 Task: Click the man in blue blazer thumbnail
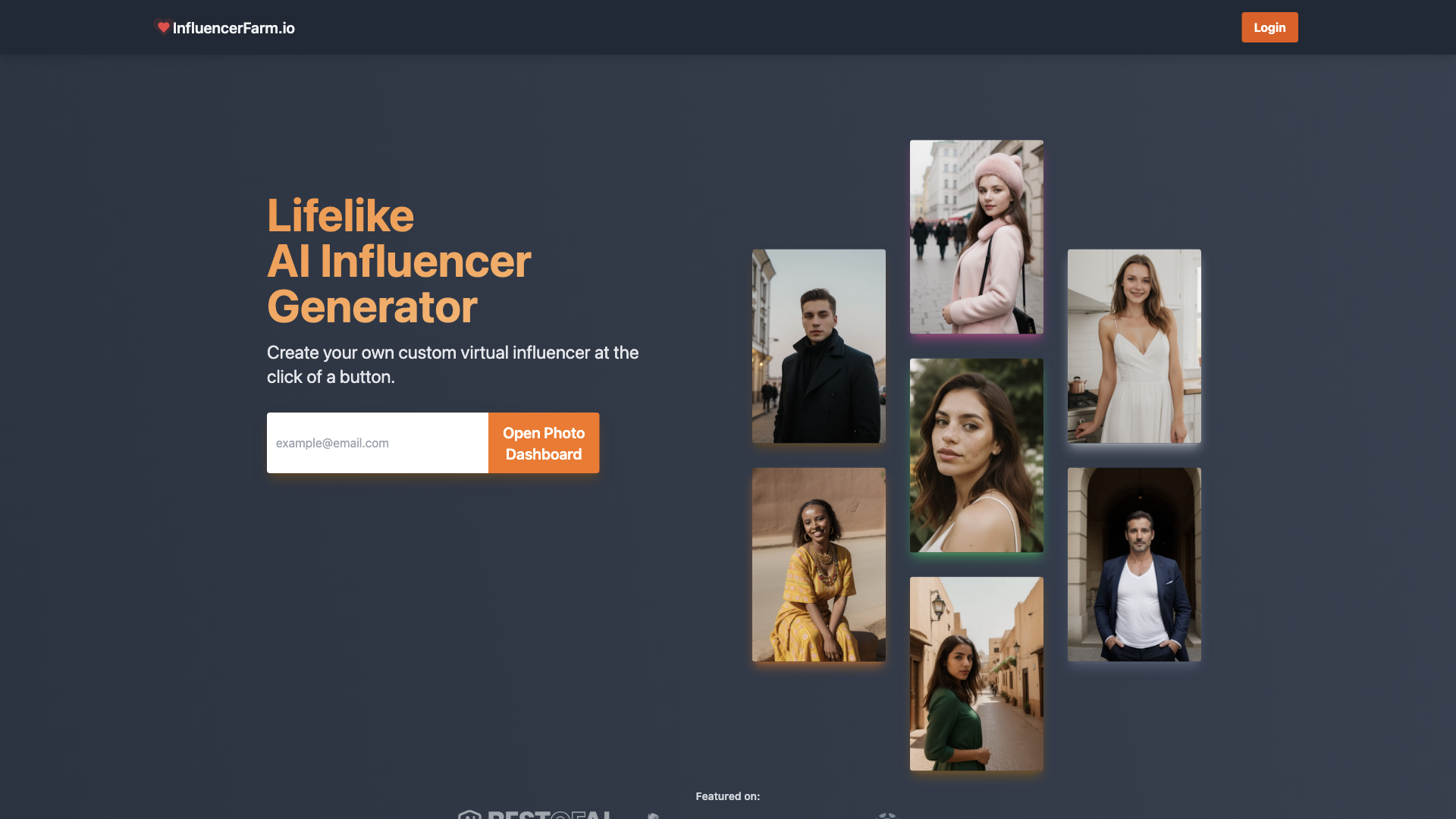tap(1134, 564)
